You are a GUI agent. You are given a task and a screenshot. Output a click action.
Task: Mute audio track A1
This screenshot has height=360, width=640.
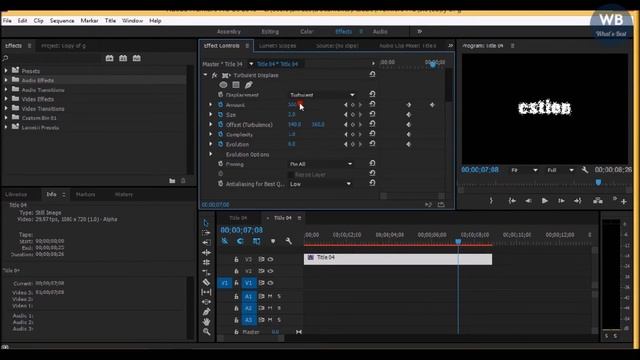click(x=270, y=296)
